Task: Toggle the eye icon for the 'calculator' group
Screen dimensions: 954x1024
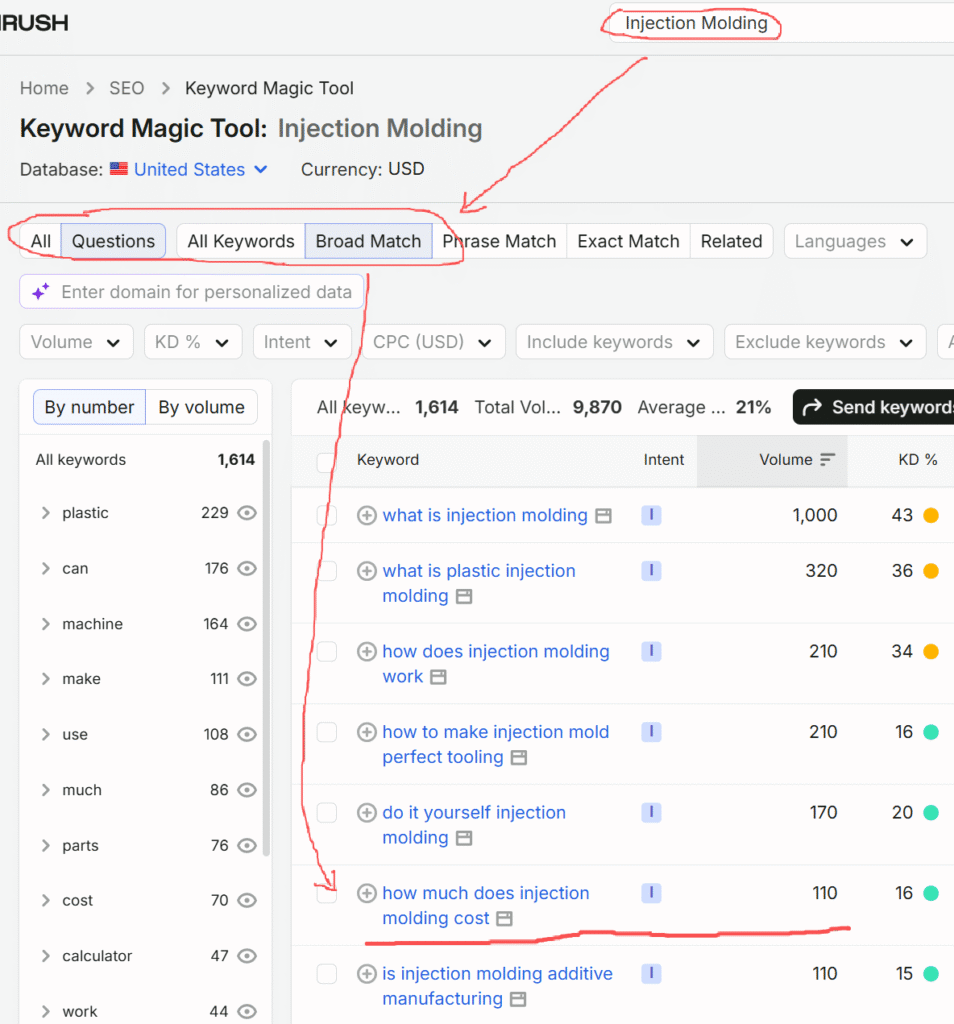Action: click(247, 955)
